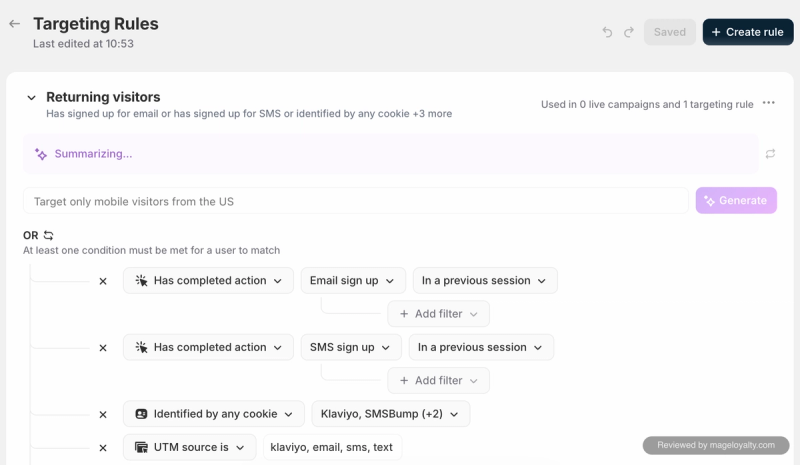Click the Summarizing status text

tap(93, 154)
